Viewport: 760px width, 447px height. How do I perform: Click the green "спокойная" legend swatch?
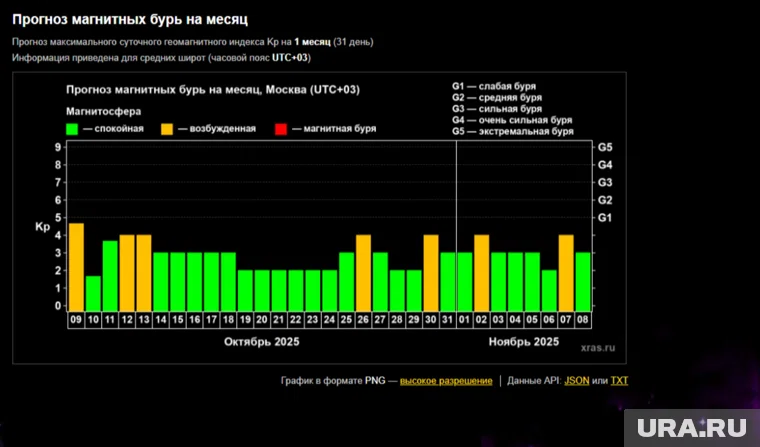pyautogui.click(x=72, y=129)
